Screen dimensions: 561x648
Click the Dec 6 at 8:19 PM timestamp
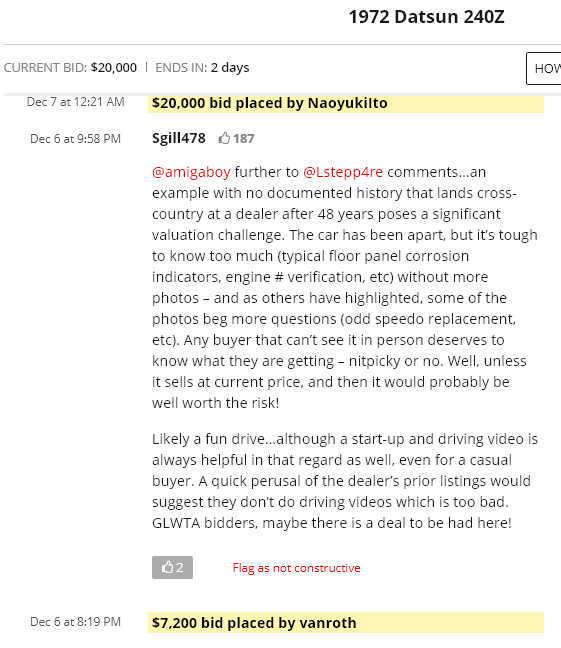click(x=76, y=622)
